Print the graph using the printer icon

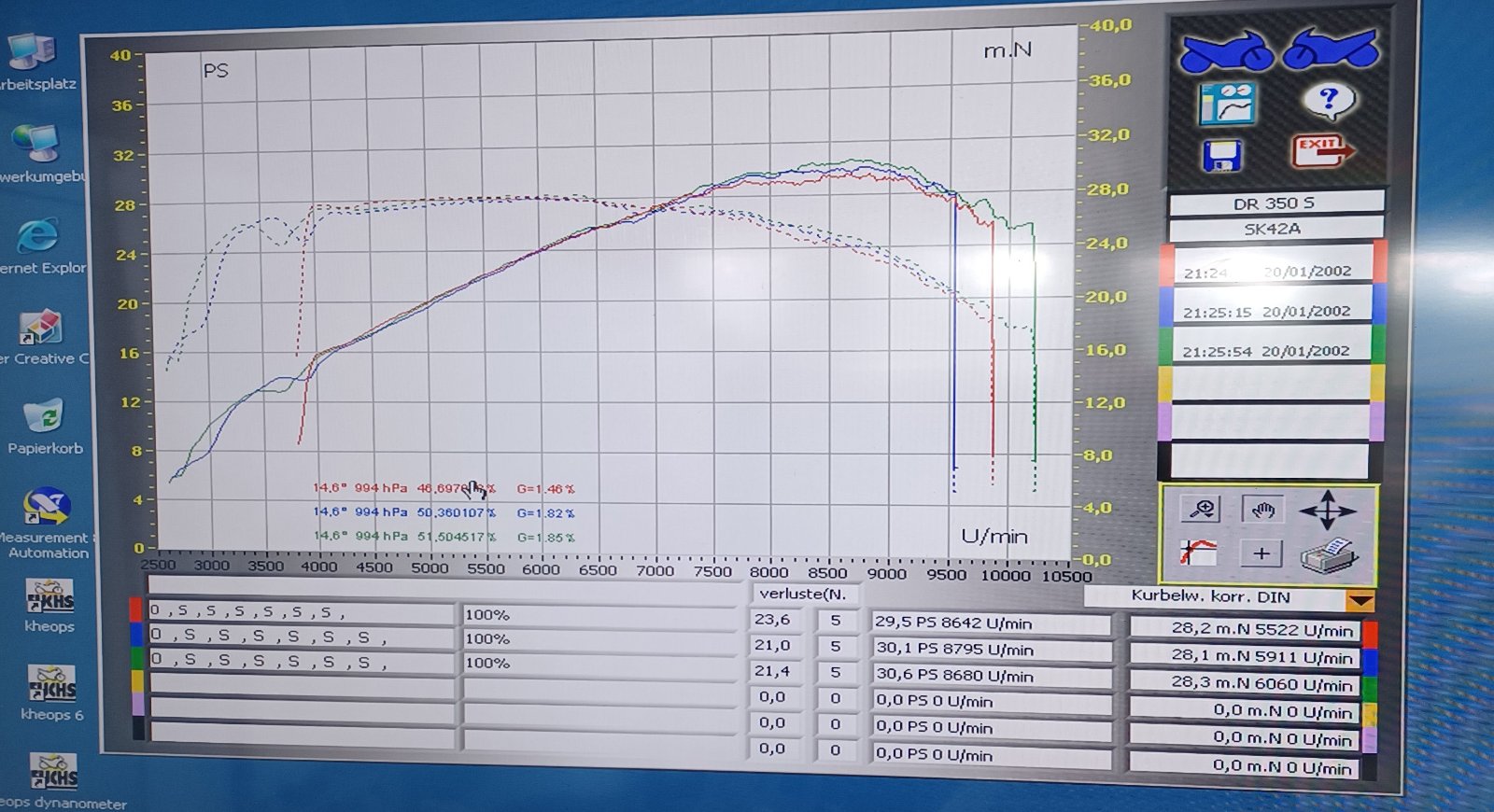(1329, 554)
